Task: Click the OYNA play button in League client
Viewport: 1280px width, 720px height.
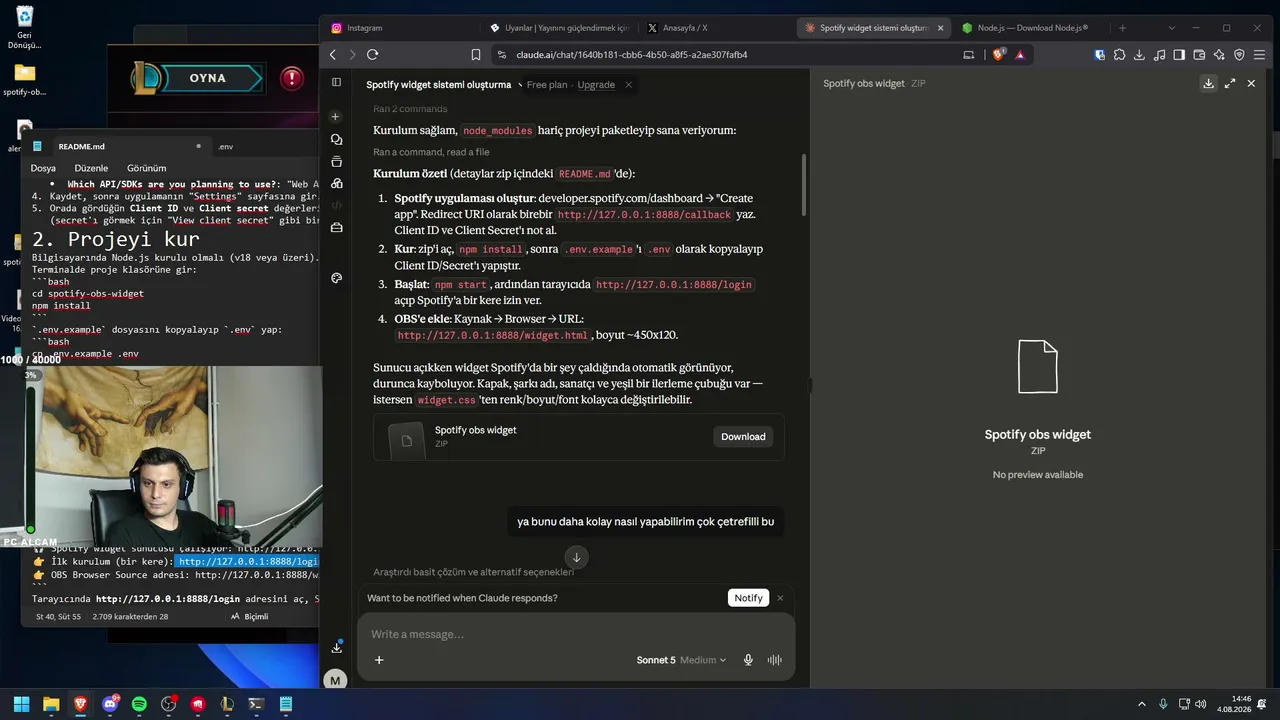Action: pyautogui.click(x=207, y=78)
